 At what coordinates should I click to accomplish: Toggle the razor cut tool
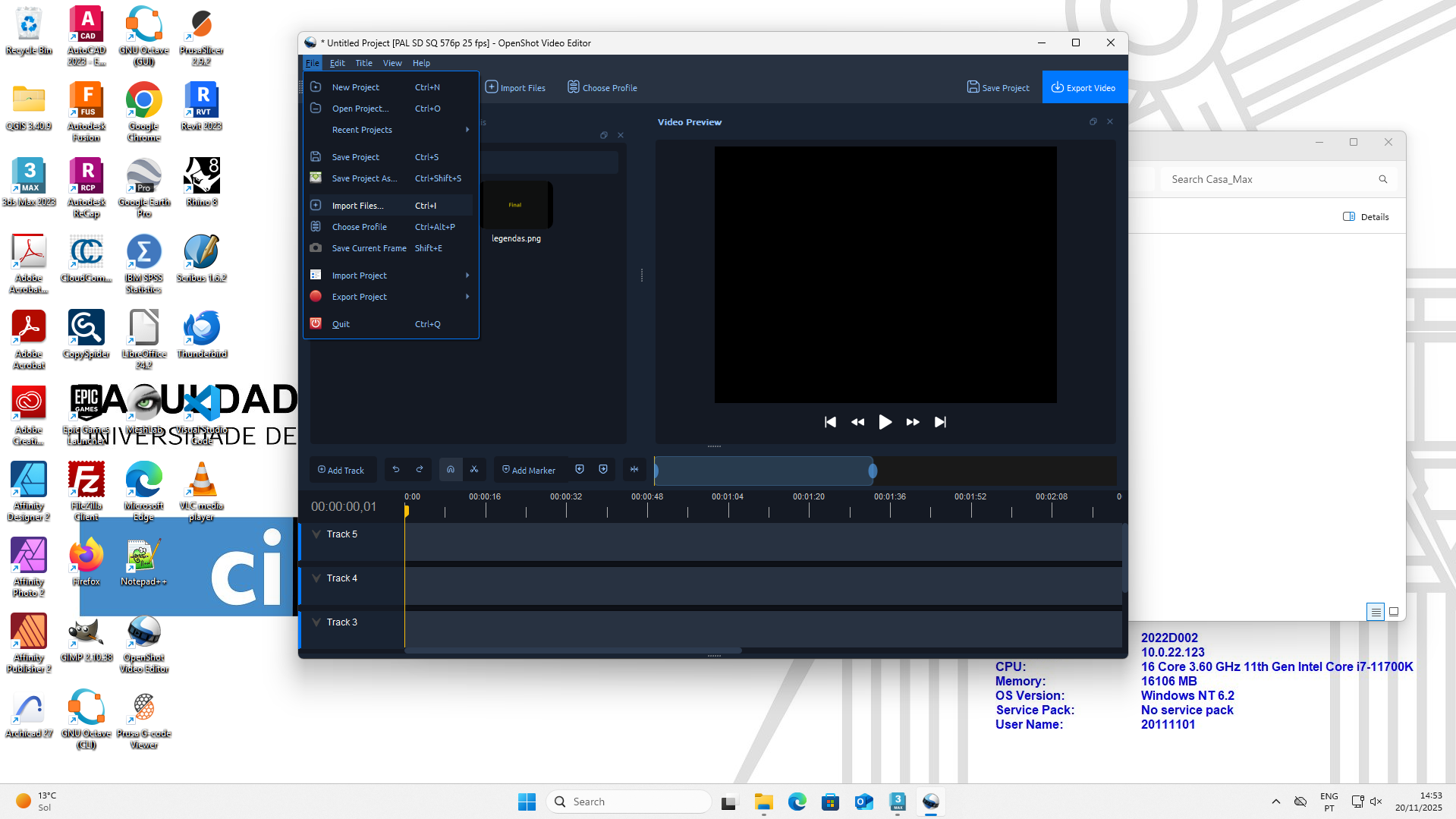tap(474, 470)
